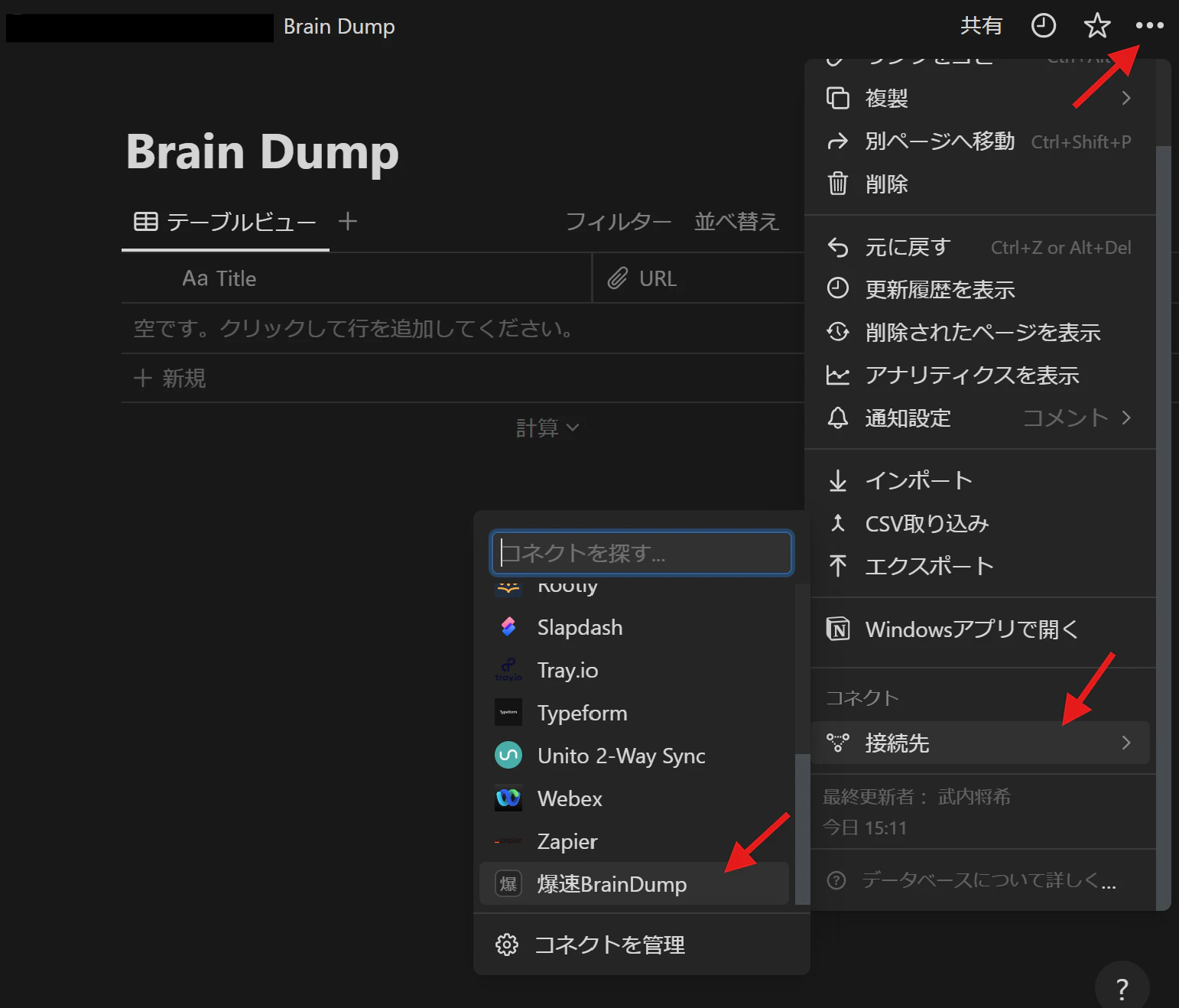Click clock icon beside 更新履歴を表示
This screenshot has width=1179, height=1008.
838,288
